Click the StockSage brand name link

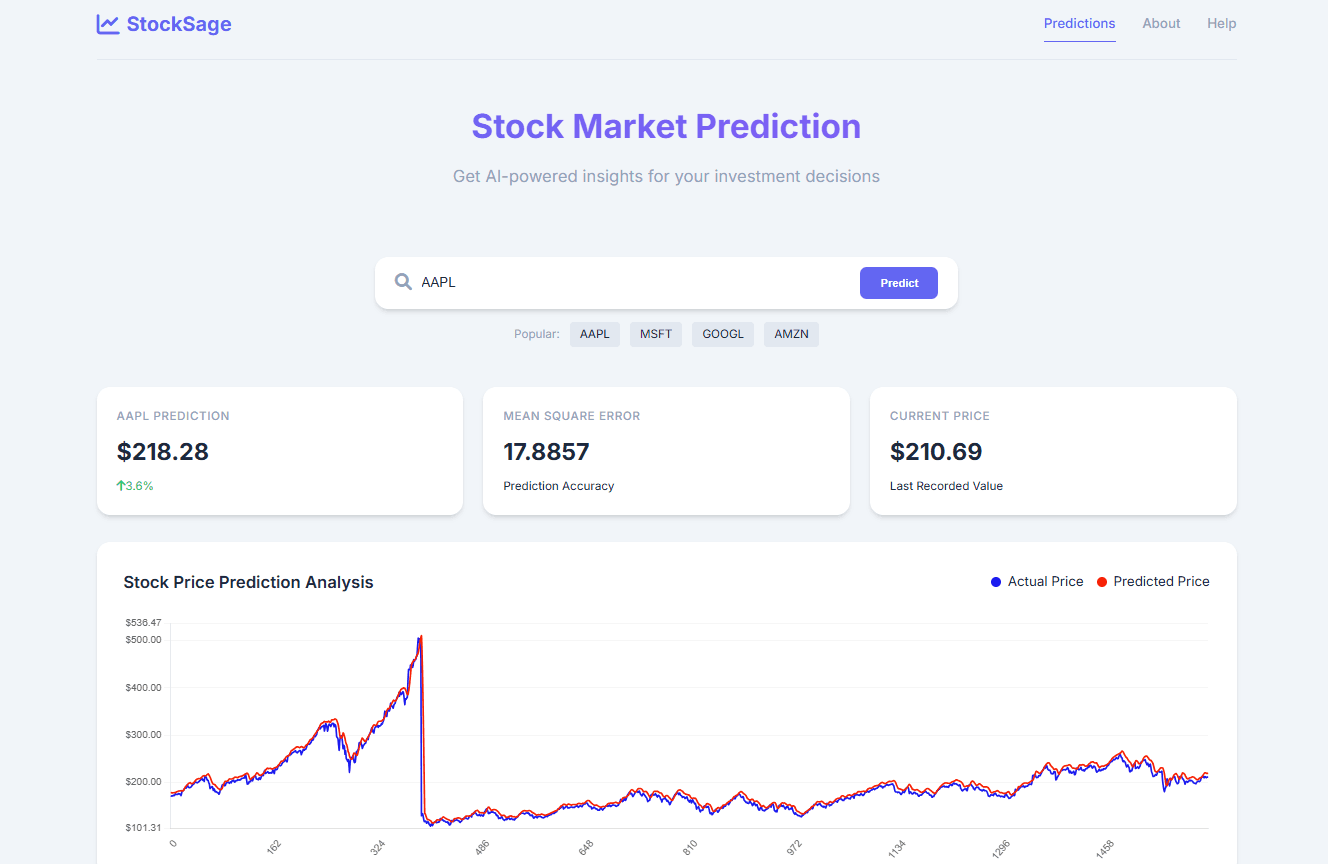click(179, 24)
